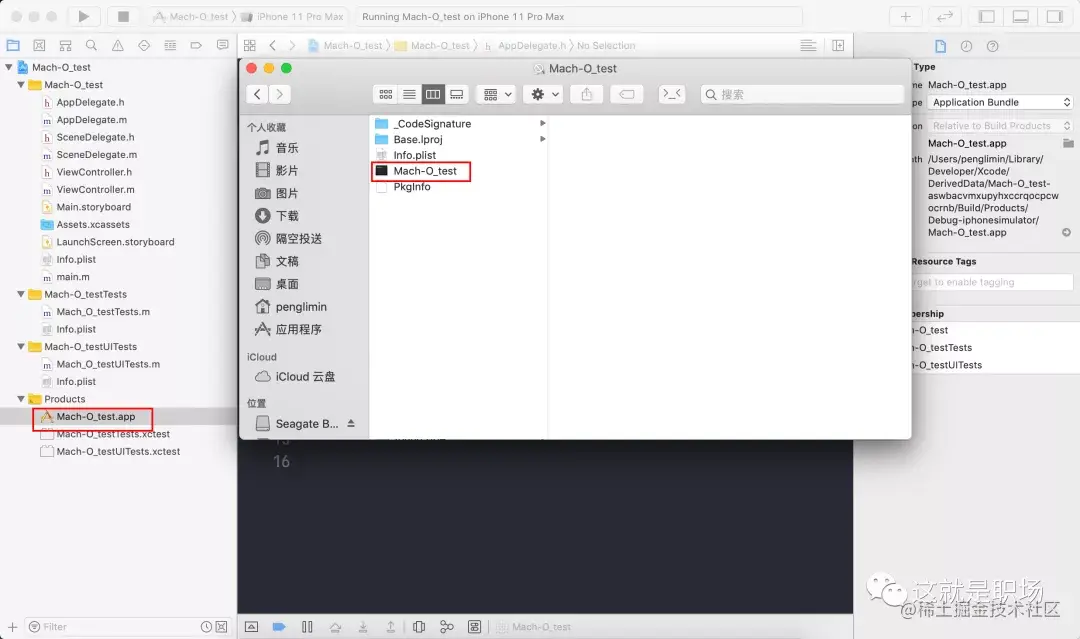Add a file with plus button
Screen dimensions: 1080x639
12,627
